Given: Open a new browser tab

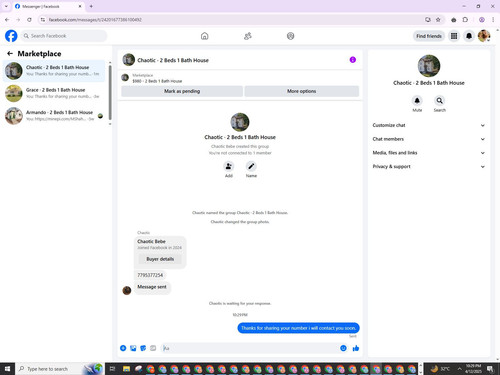Looking at the screenshot, I should (91, 6).
